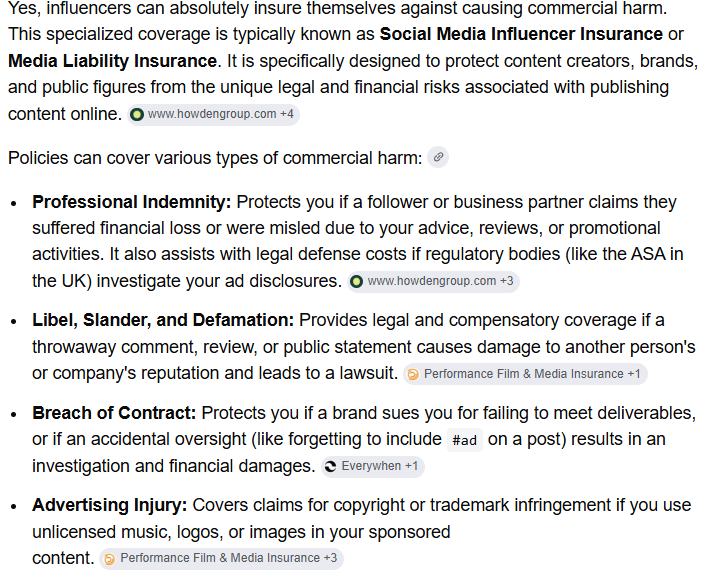Image resolution: width=722 pixels, height=578 pixels.
Task: Click the Everywhen logo icon in its chip
Action: (331, 467)
